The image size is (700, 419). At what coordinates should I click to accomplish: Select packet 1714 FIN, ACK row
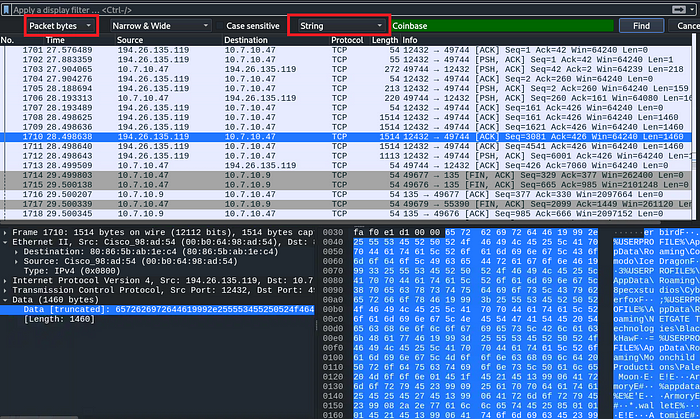tap(346, 175)
